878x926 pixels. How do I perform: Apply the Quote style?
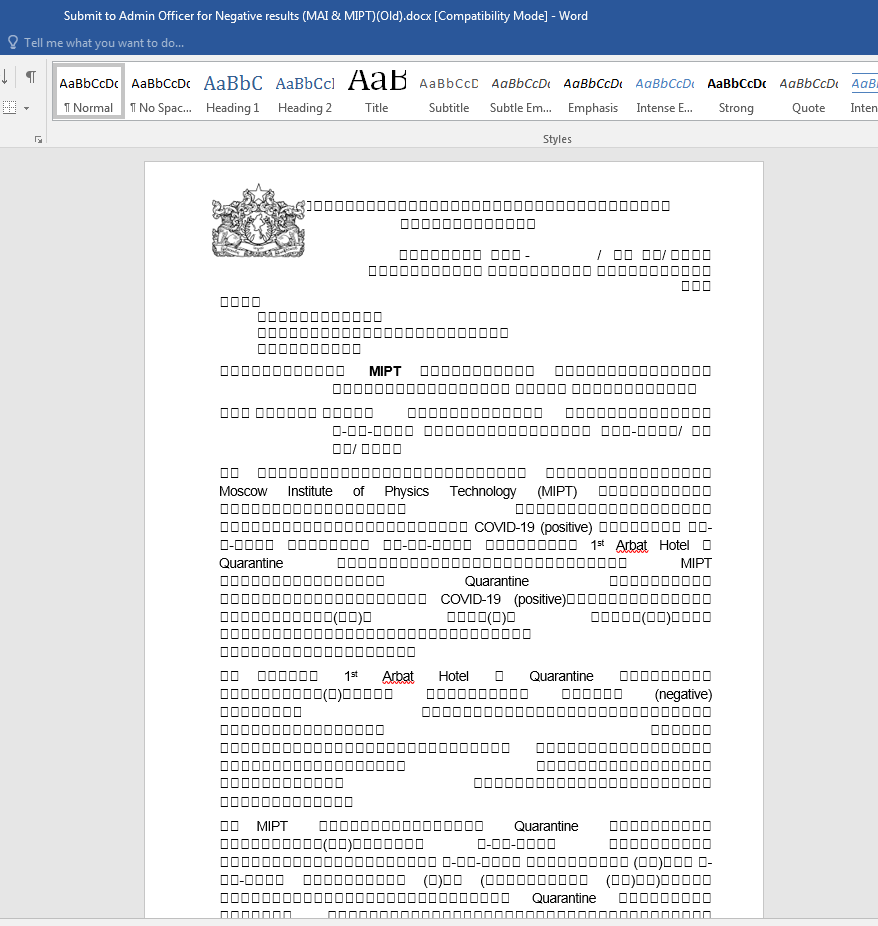click(808, 92)
